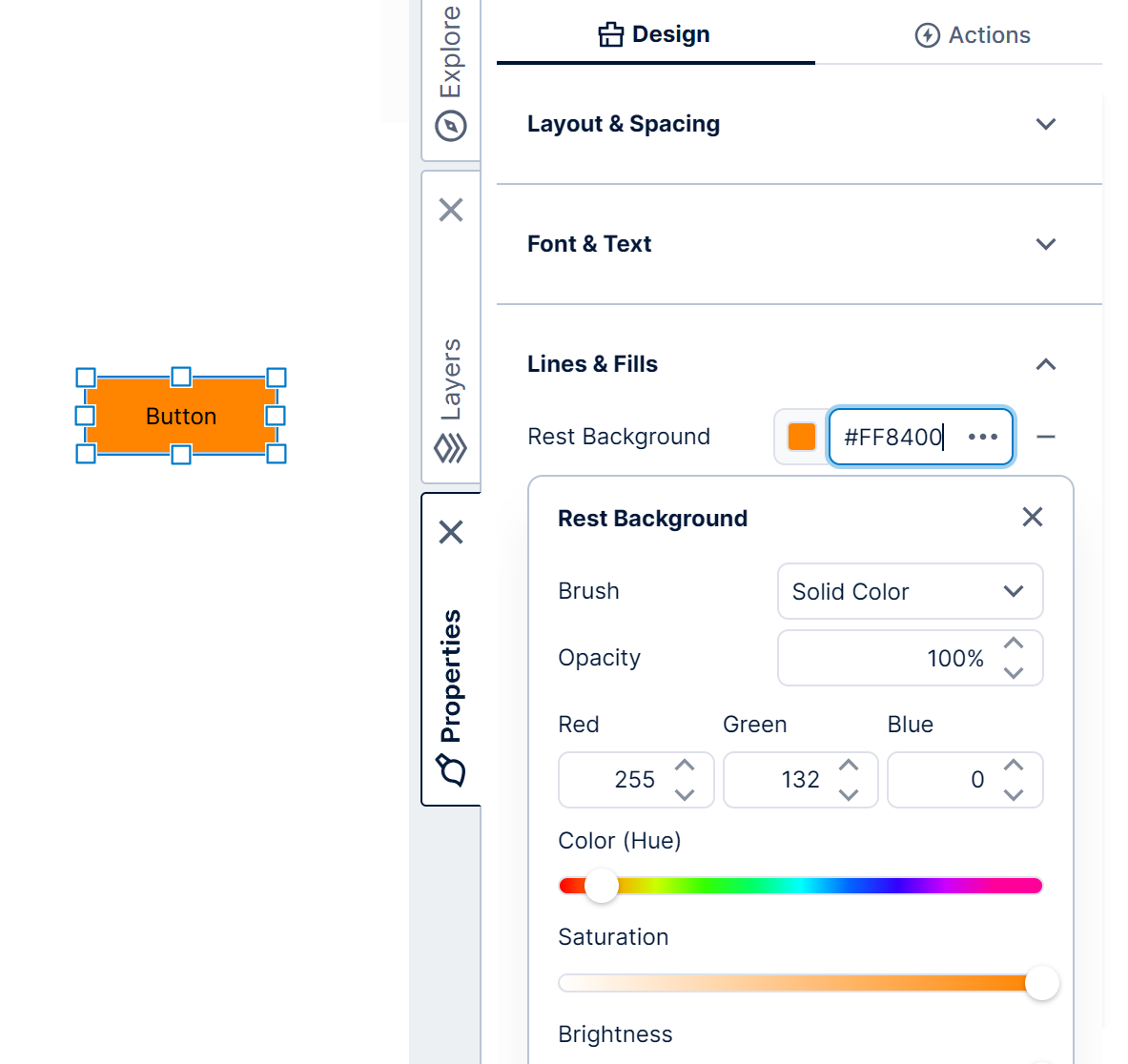Image resolution: width=1128 pixels, height=1064 pixels.
Task: Close the Layers panel with X
Action: pyautogui.click(x=451, y=210)
